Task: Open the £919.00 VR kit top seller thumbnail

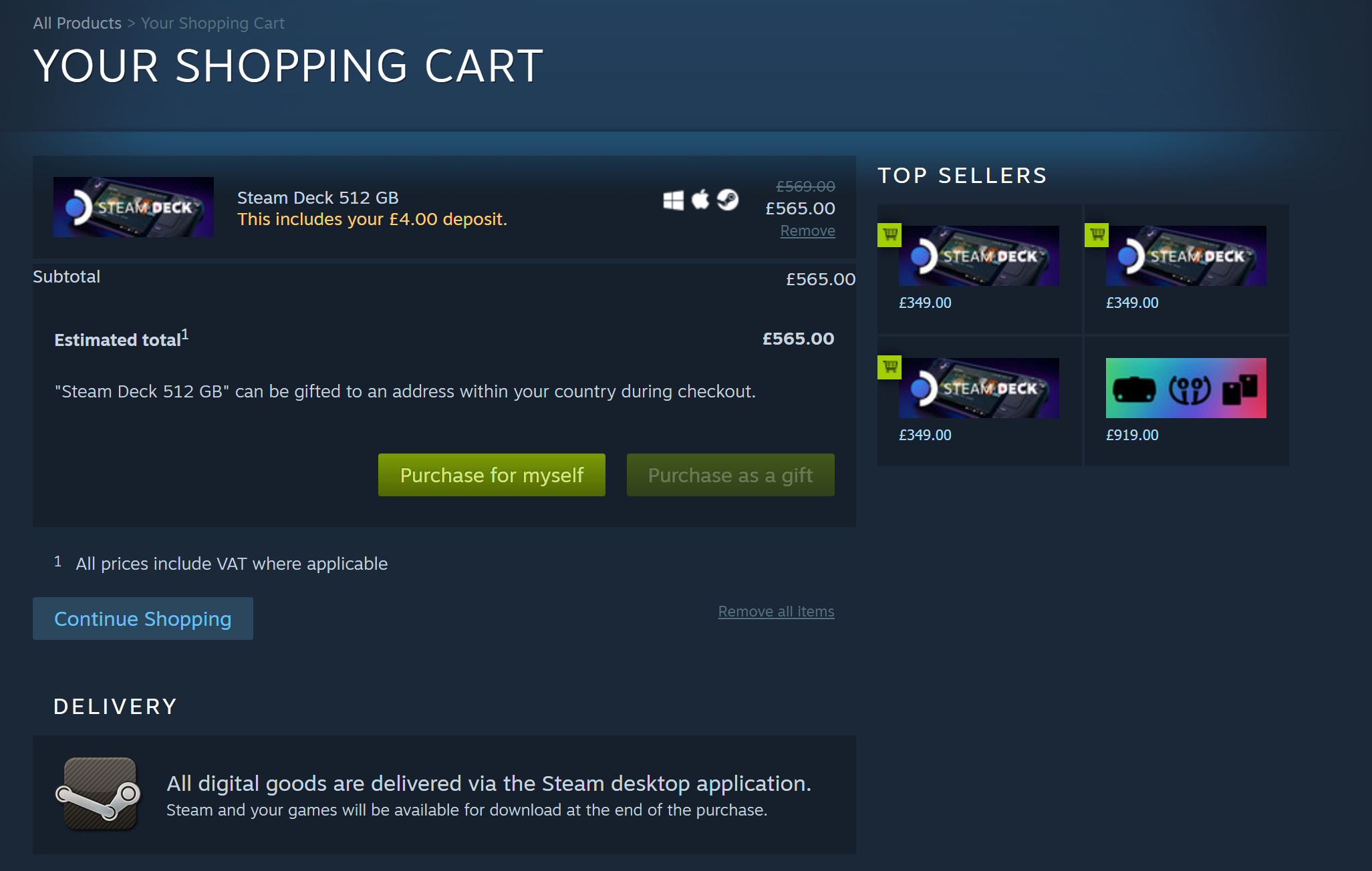Action: [x=1186, y=388]
